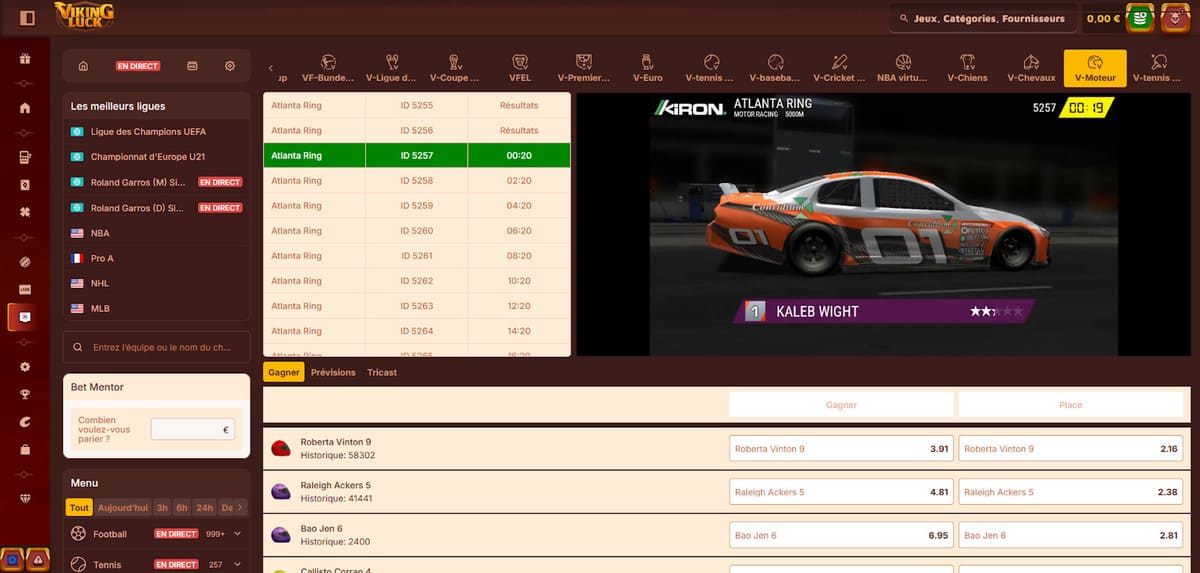Image resolution: width=1200 pixels, height=573 pixels.
Task: Filter menu by Tout
Action: (79, 507)
